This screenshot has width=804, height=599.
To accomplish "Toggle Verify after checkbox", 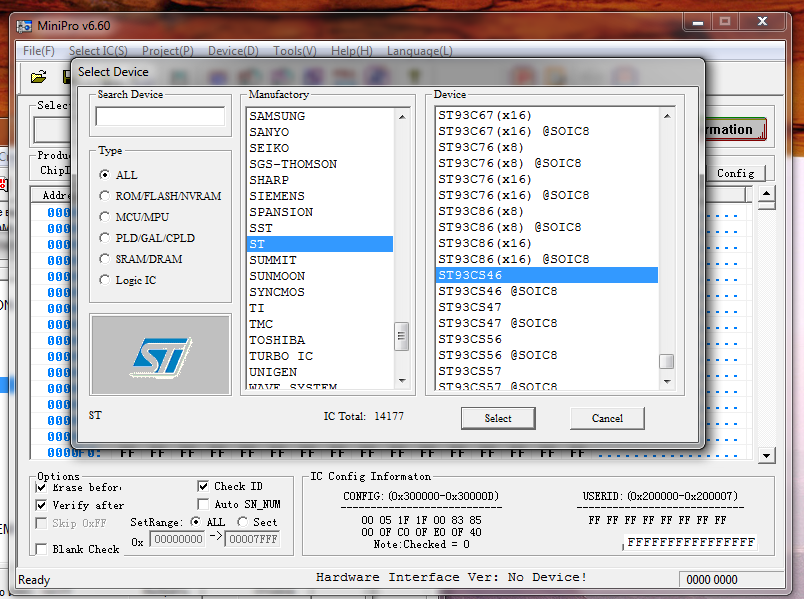I will (42, 505).
